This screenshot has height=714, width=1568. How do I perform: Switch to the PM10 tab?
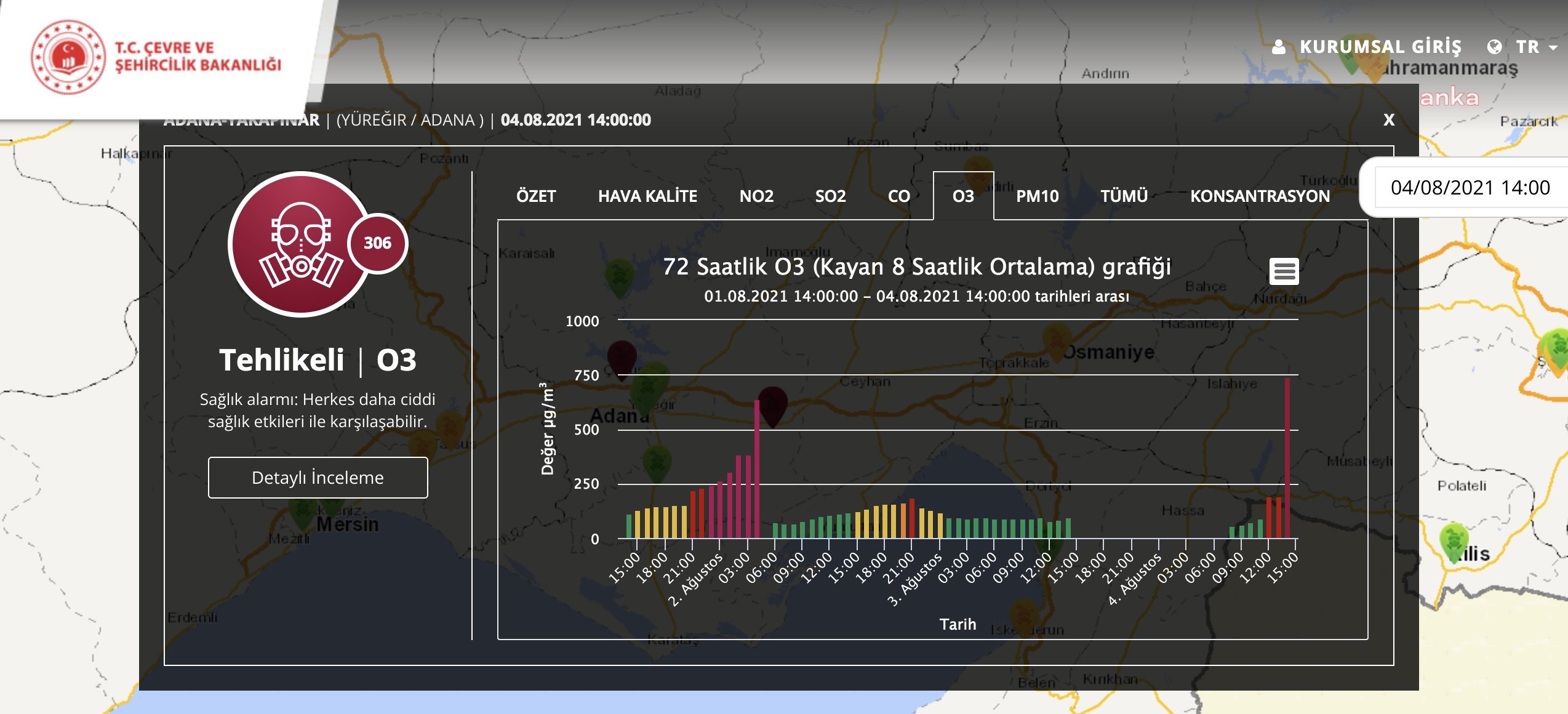coord(1037,196)
